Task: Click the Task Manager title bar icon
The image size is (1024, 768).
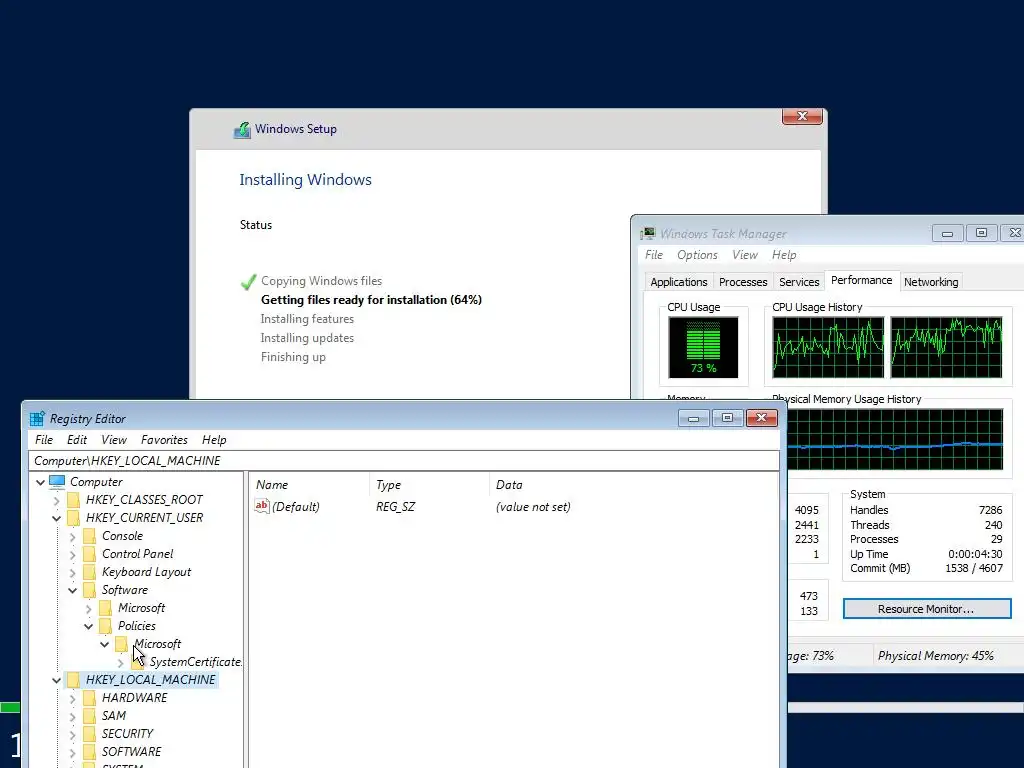Action: (648, 233)
